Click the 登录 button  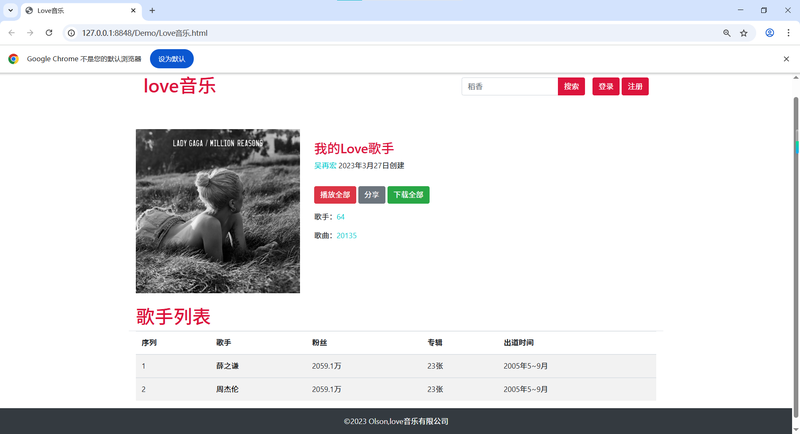pos(606,86)
